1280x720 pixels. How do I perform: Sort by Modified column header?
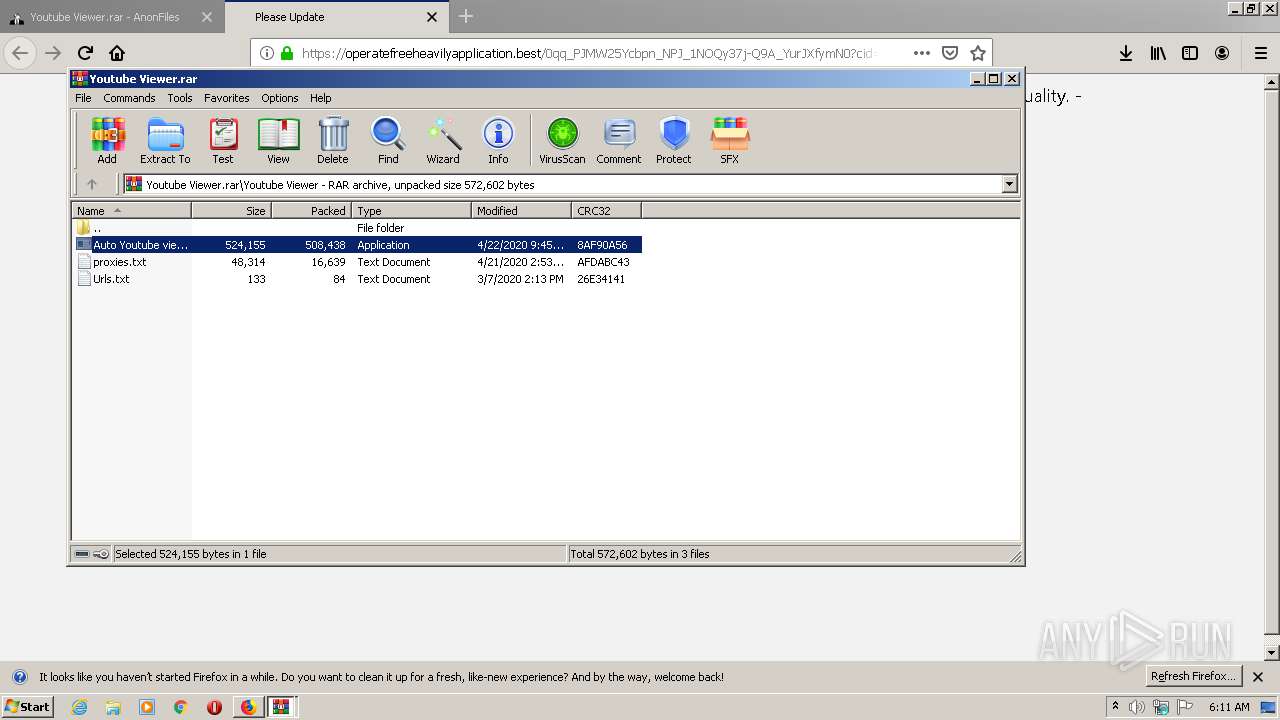click(521, 211)
